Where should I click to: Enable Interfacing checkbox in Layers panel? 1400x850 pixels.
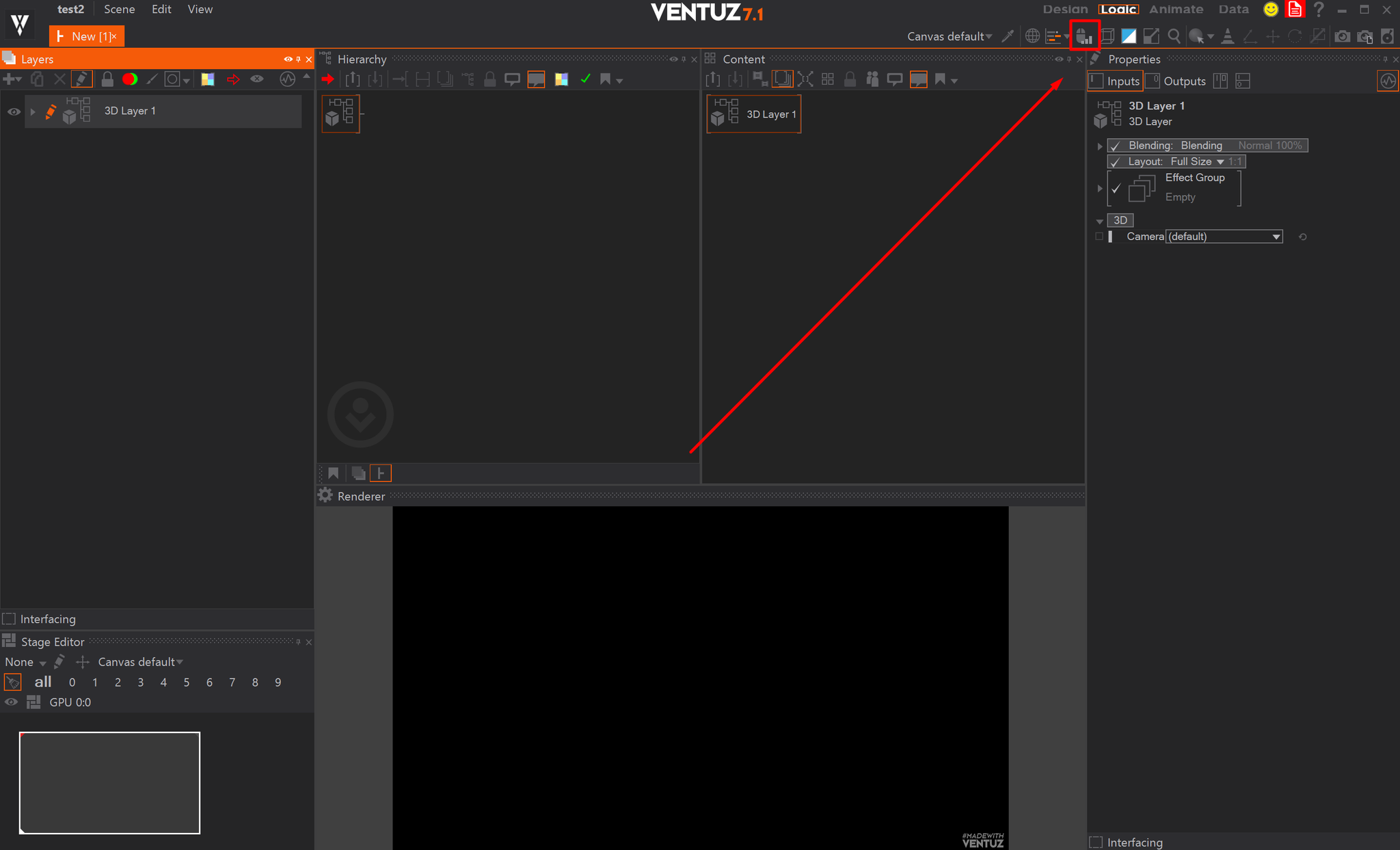coord(9,619)
